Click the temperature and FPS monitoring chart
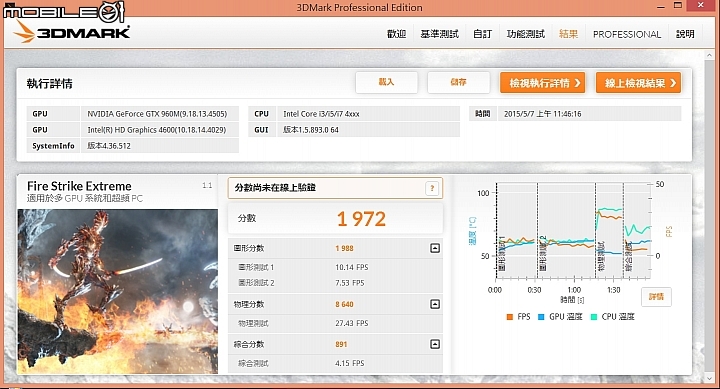 tap(573, 231)
